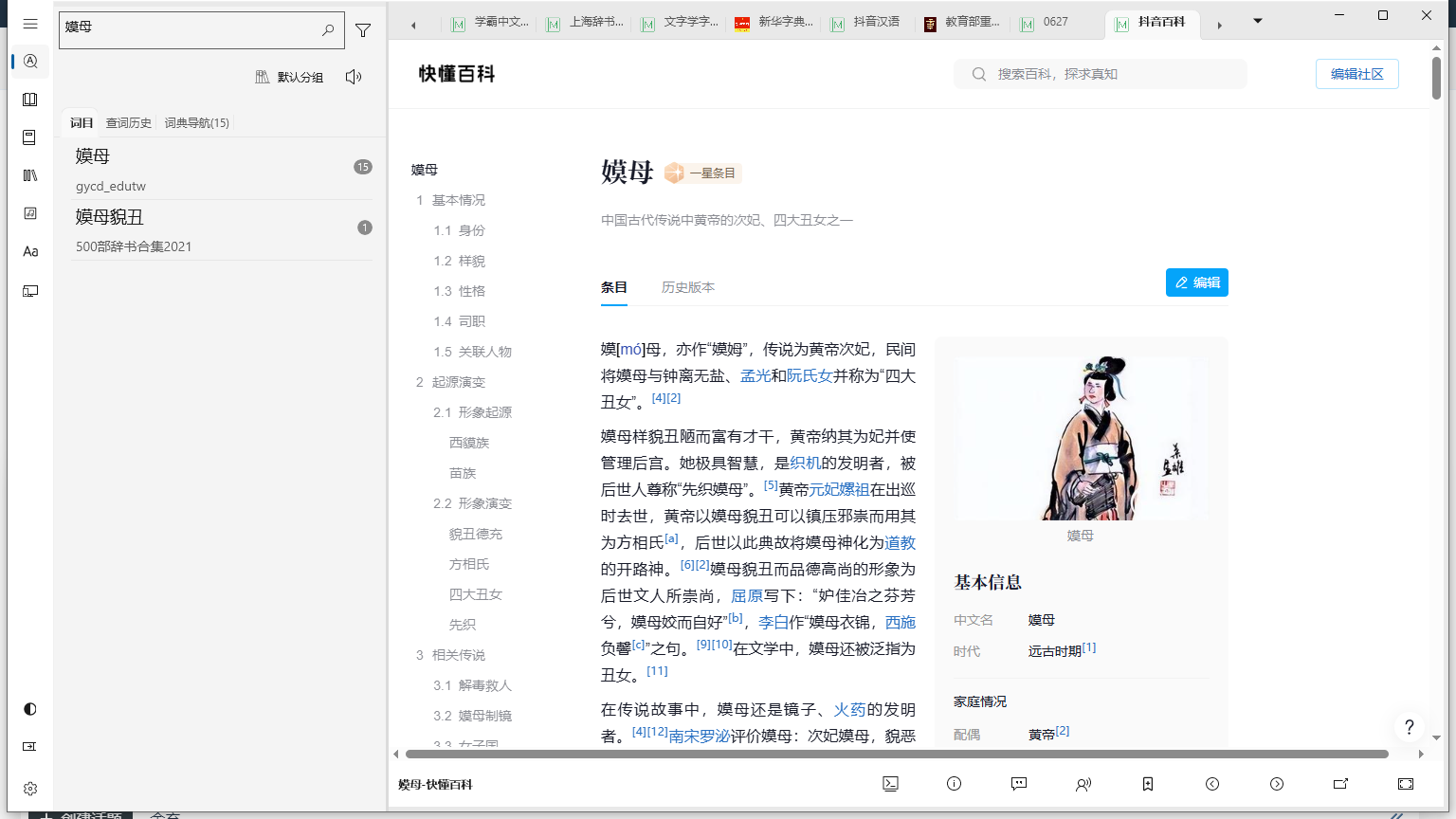Screen dimensions: 1456x819
Task: Go back with the left arrow circle icon
Action: click(1211, 784)
